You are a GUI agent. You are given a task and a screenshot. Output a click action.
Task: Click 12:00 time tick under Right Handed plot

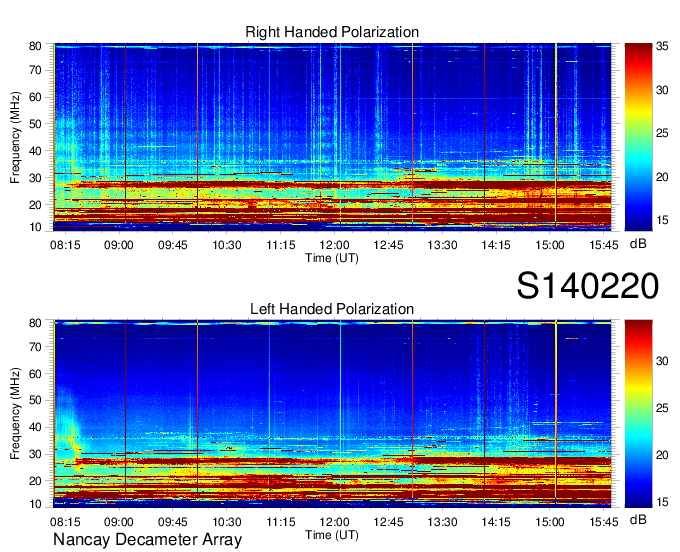[334, 245]
